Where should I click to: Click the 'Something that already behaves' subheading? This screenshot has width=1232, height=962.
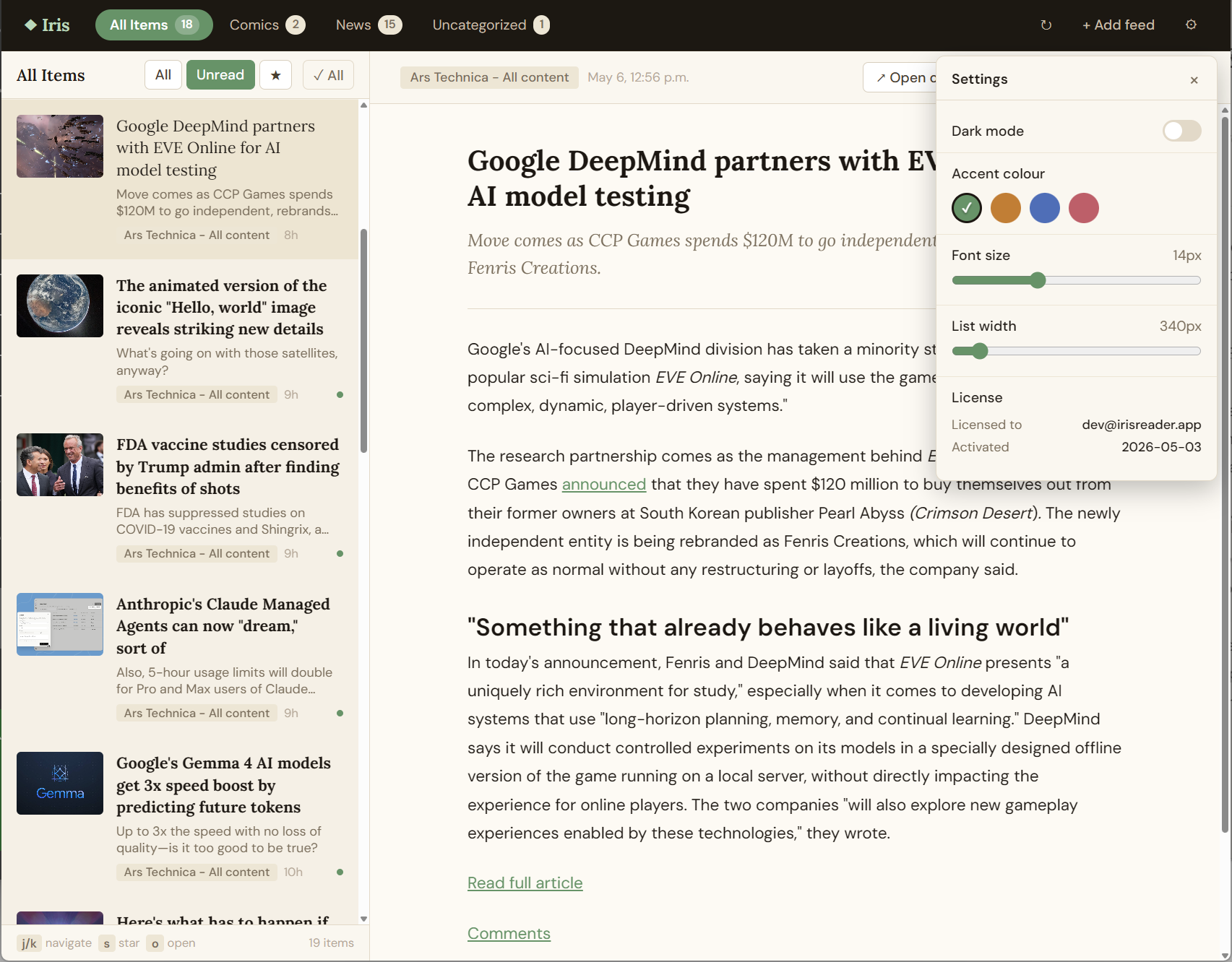coord(768,627)
